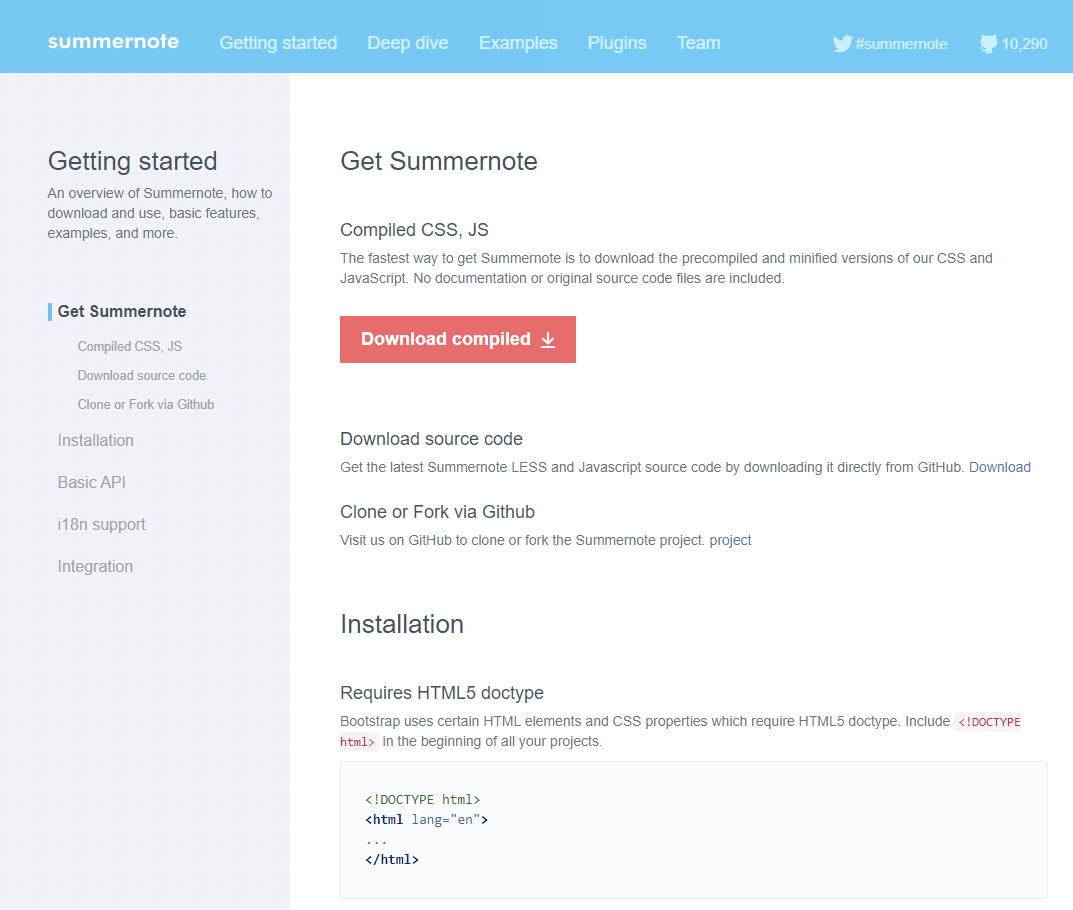The image size is (1073, 910).
Task: Open the Getting started nav item
Action: (278, 43)
